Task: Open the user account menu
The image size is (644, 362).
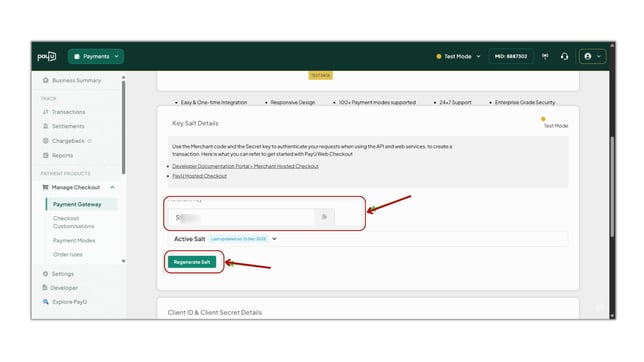Action: click(592, 56)
